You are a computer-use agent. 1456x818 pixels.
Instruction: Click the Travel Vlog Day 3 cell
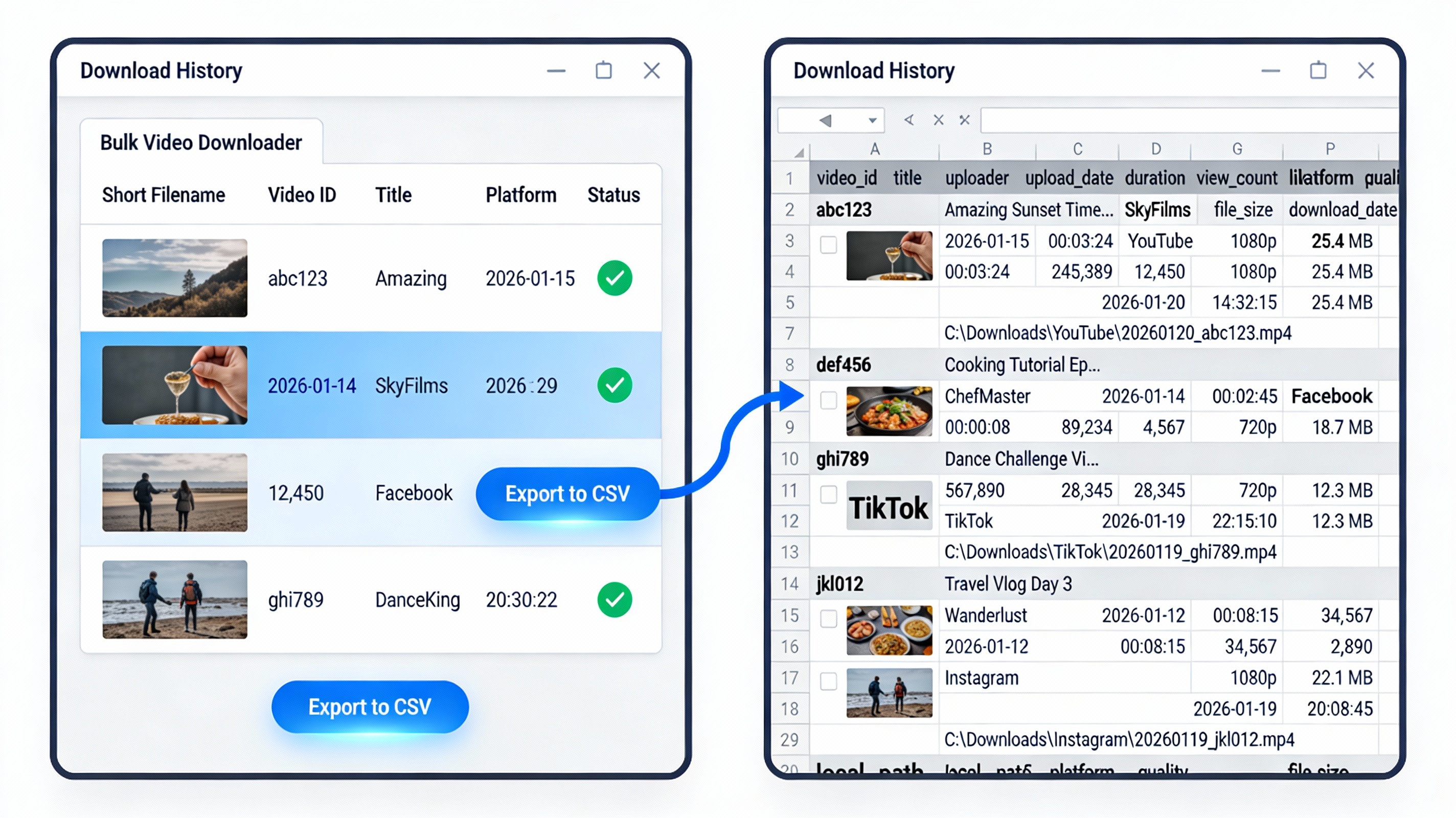(1008, 583)
